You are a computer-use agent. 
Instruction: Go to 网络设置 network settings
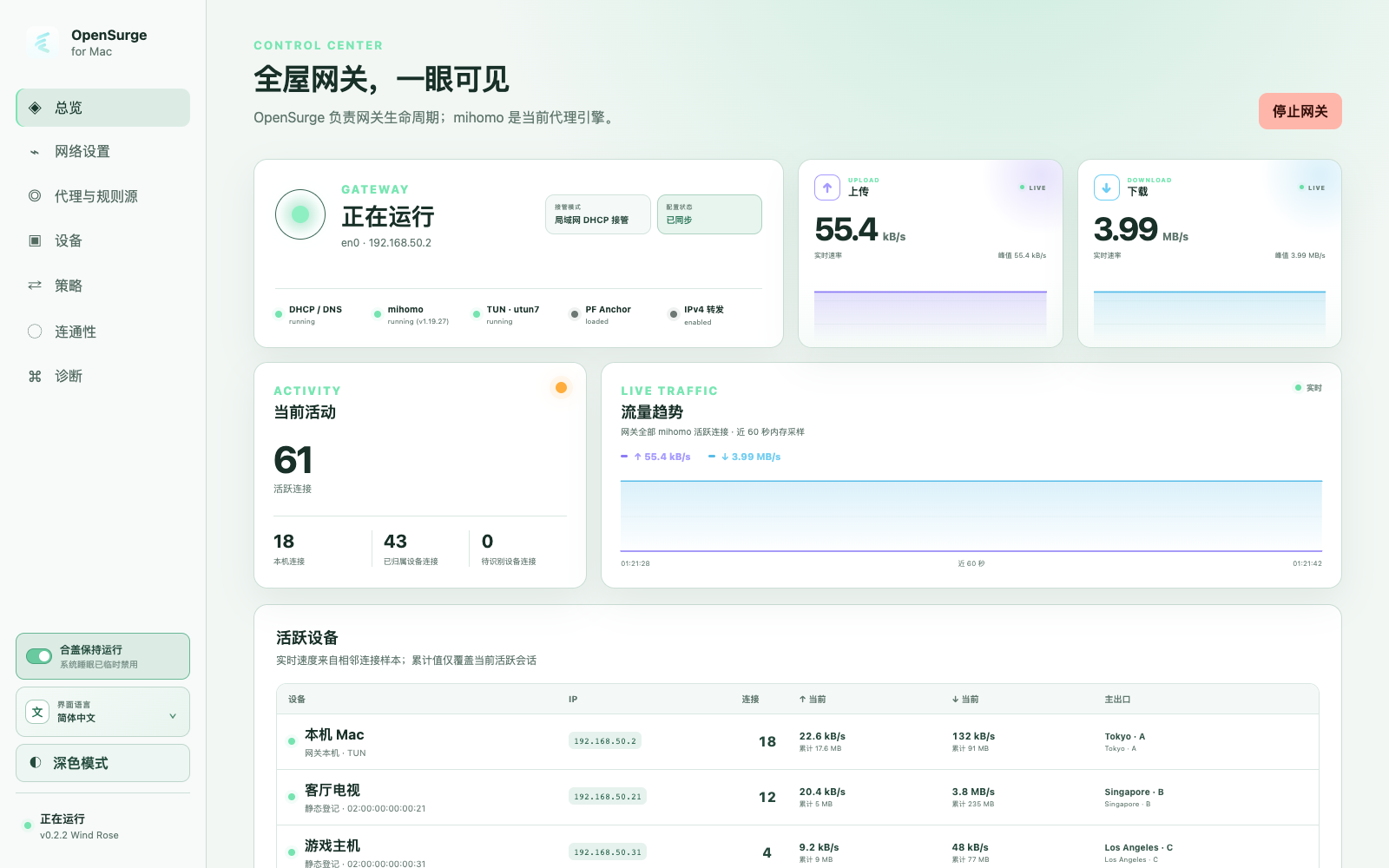coord(102,151)
